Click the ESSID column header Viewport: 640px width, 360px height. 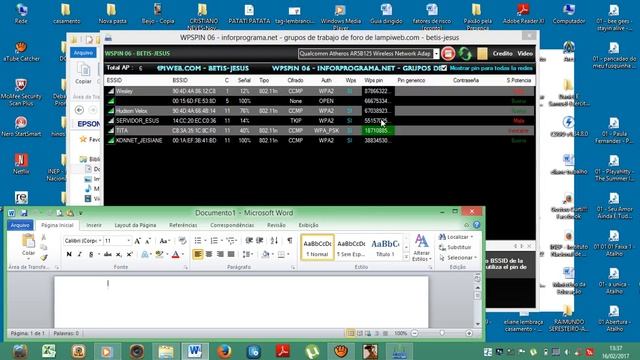(x=114, y=80)
